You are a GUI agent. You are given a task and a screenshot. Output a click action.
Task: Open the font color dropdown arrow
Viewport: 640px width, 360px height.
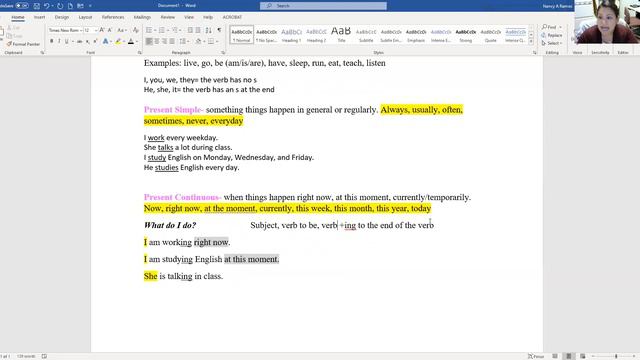[137, 41]
